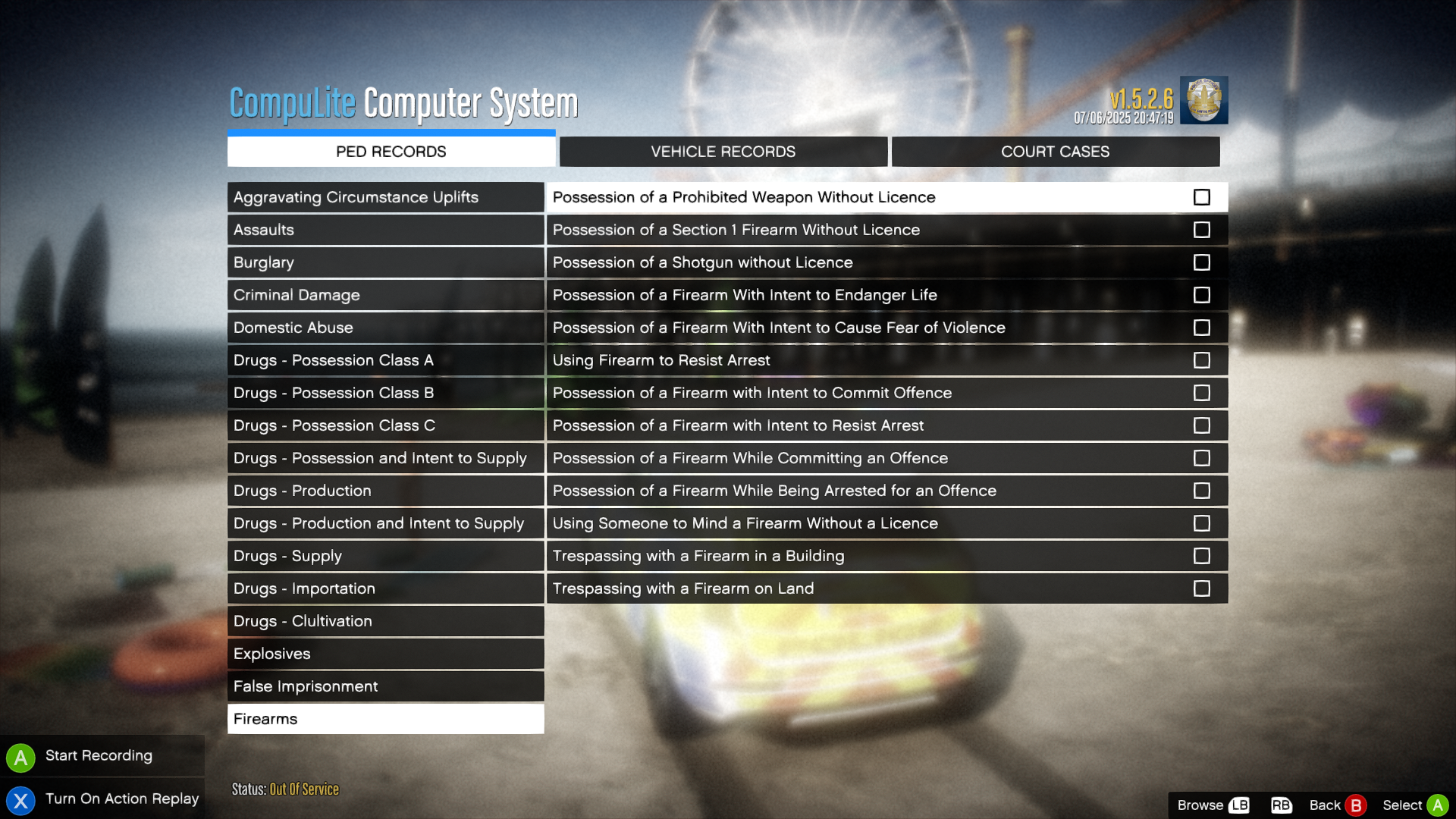Select the Ped Records tab

pyautogui.click(x=391, y=152)
